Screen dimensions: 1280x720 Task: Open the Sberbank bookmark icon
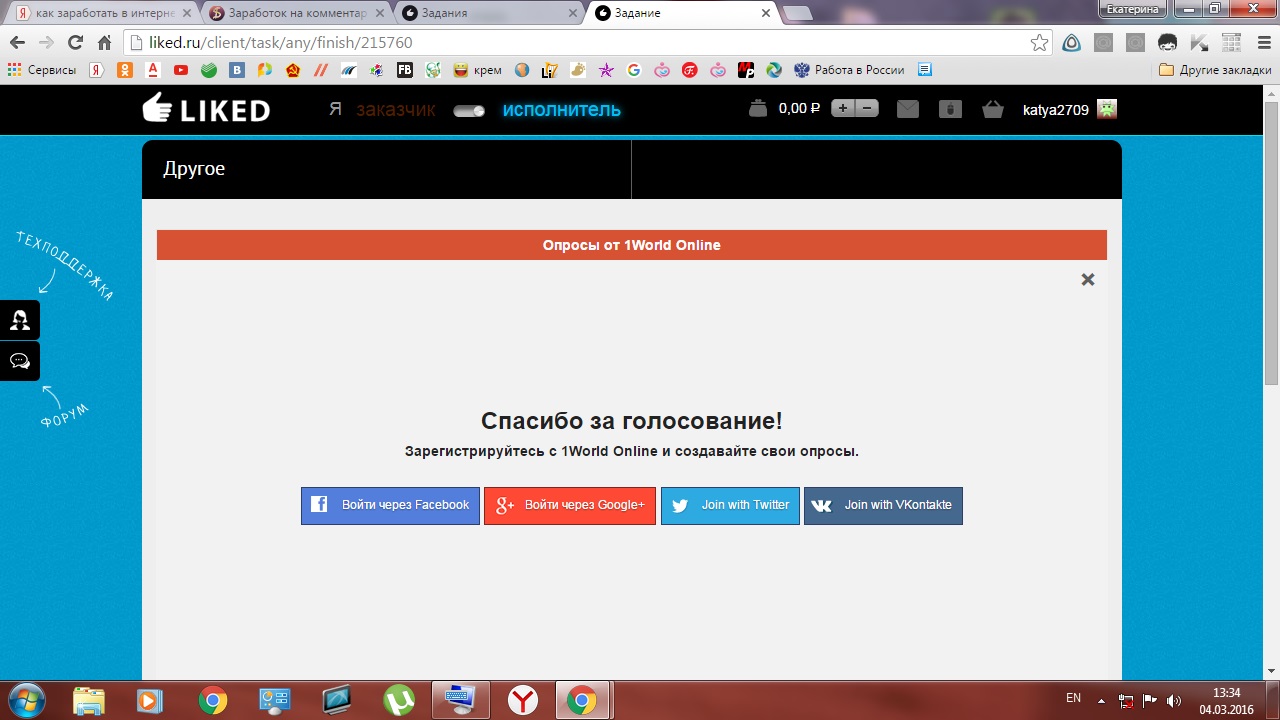click(x=209, y=70)
